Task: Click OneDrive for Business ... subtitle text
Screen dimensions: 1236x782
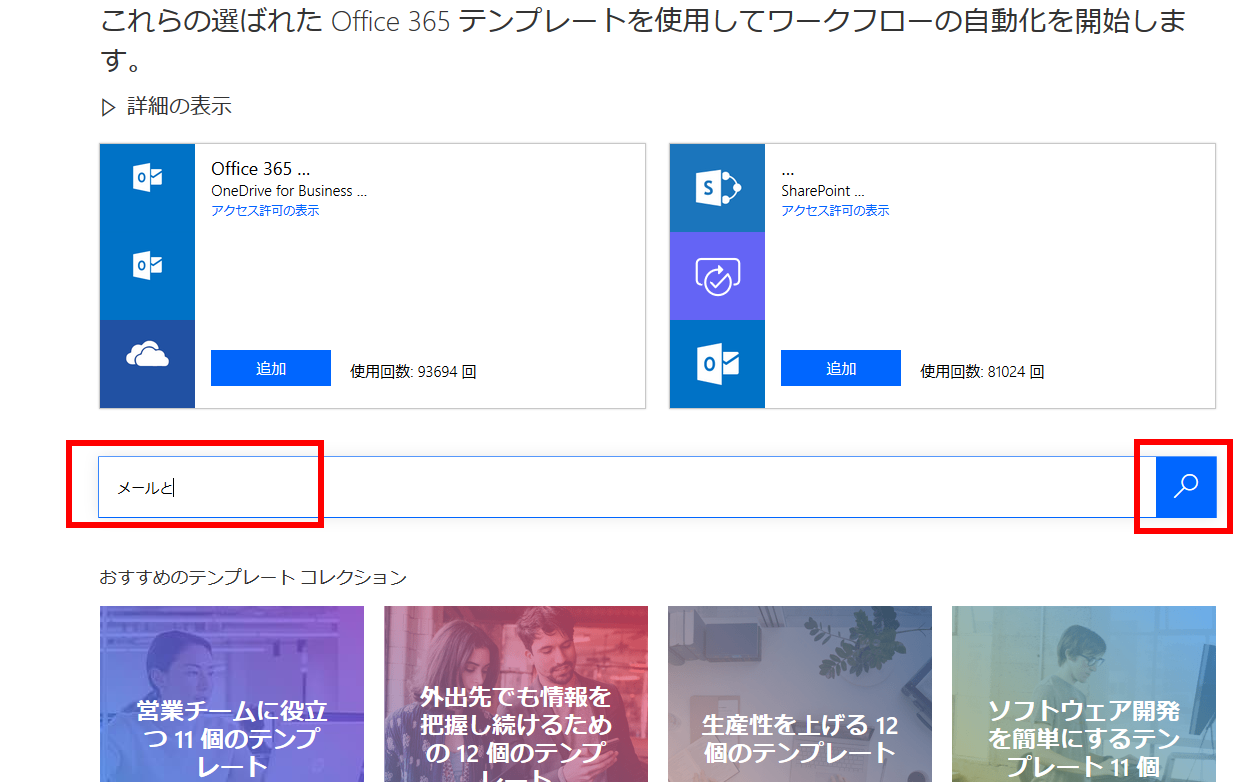Action: pos(289,191)
